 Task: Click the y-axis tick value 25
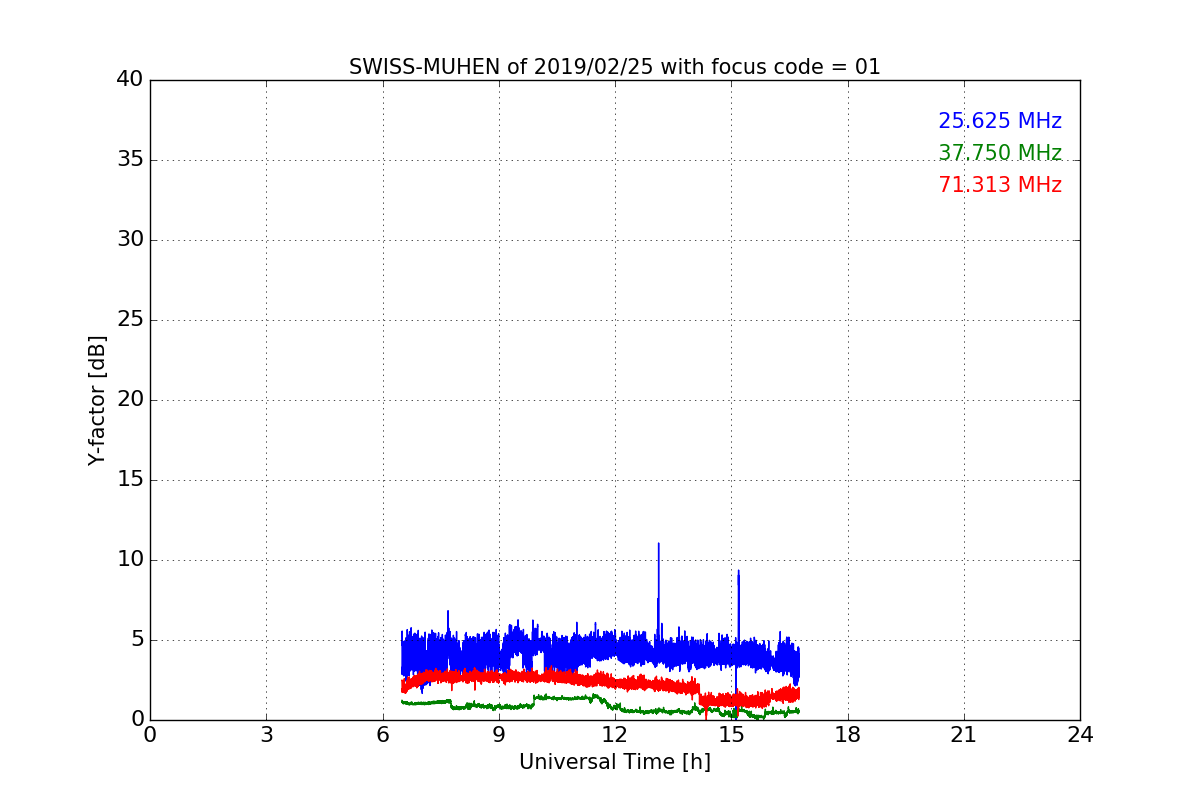coord(130,320)
